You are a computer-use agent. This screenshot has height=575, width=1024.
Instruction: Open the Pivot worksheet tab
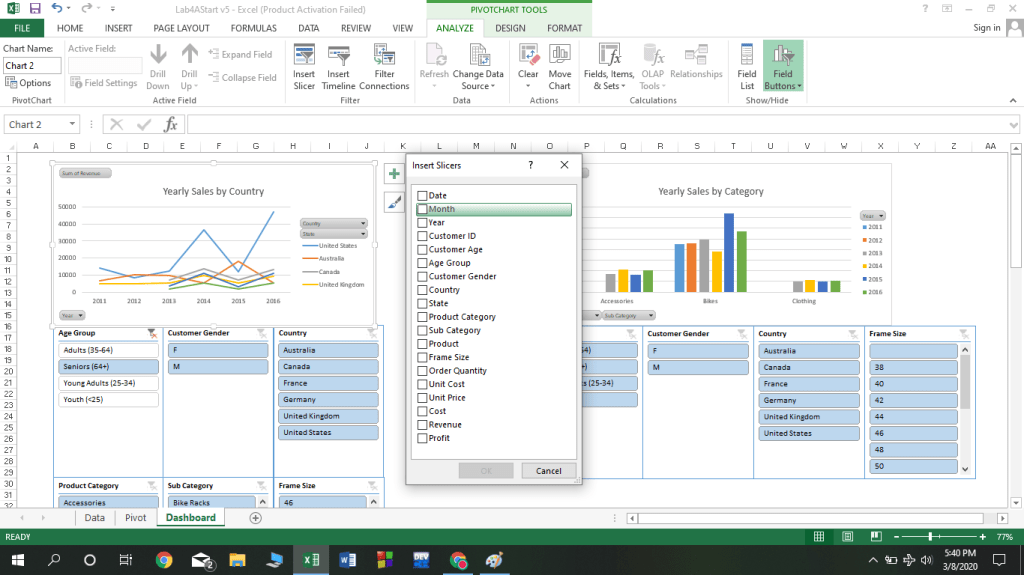(135, 518)
